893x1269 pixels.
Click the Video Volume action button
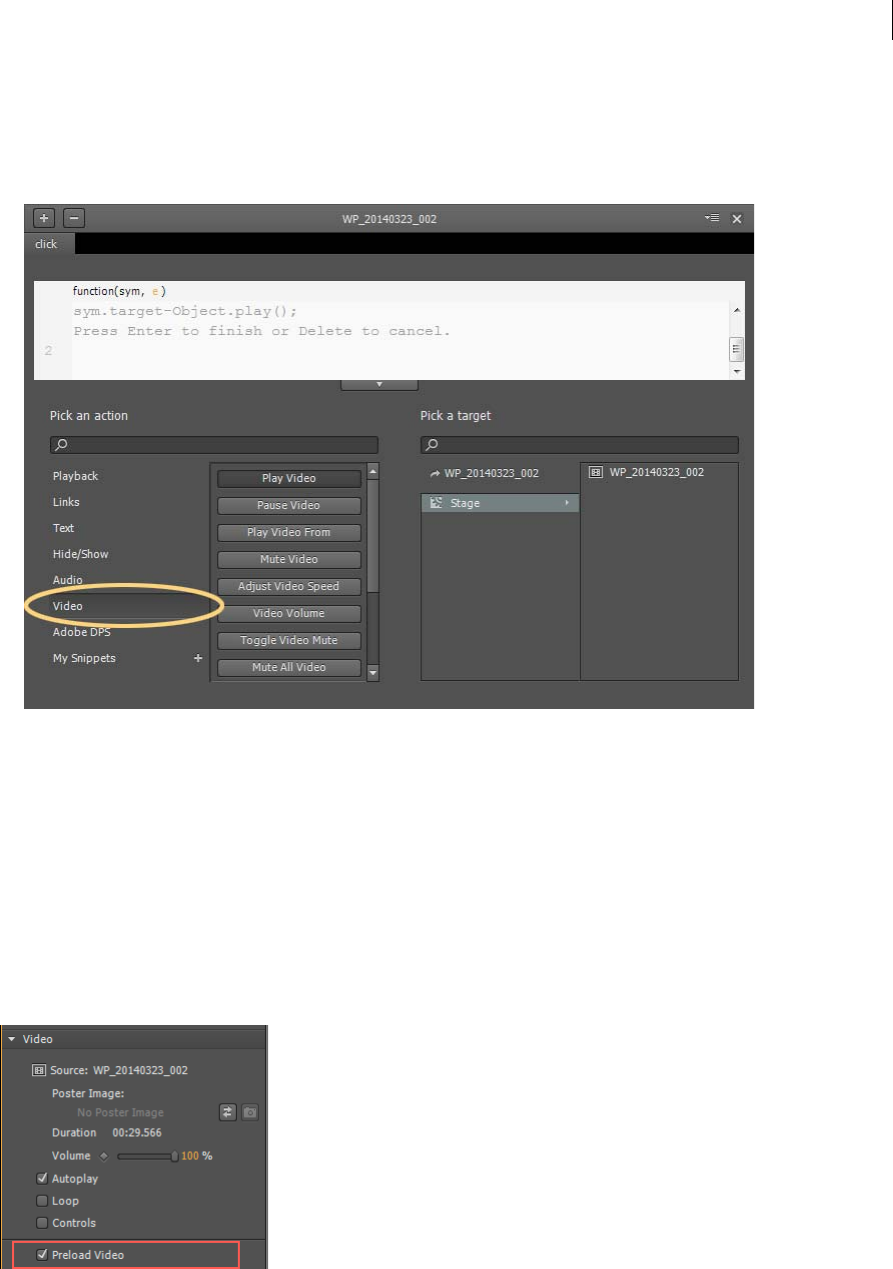coord(289,613)
